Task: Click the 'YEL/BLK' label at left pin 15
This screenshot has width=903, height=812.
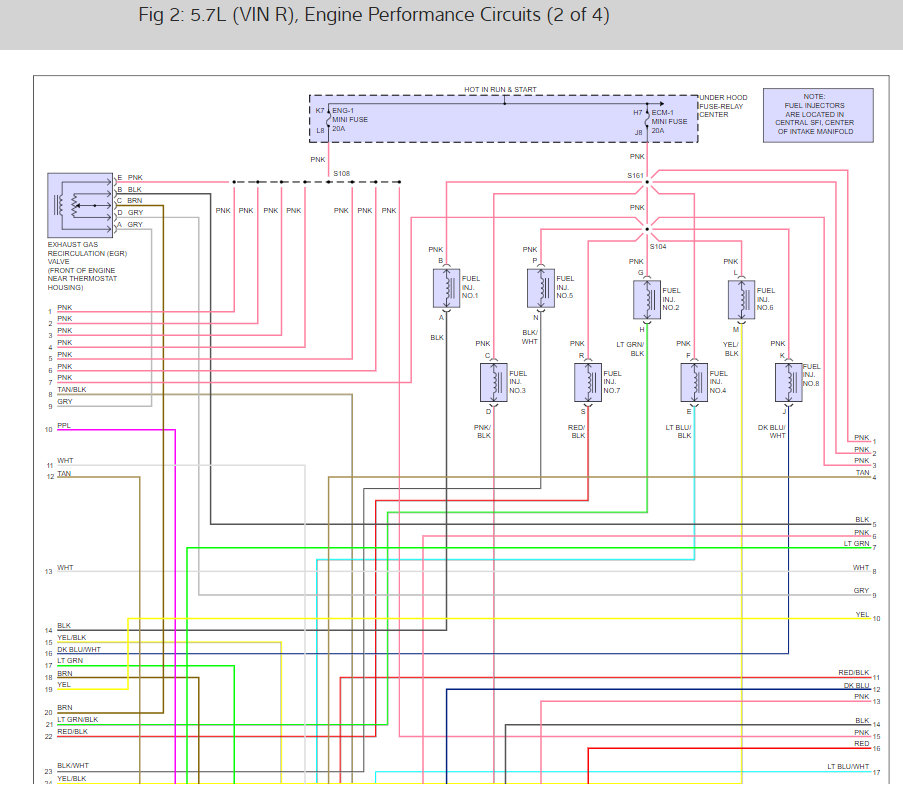Action: 71,637
